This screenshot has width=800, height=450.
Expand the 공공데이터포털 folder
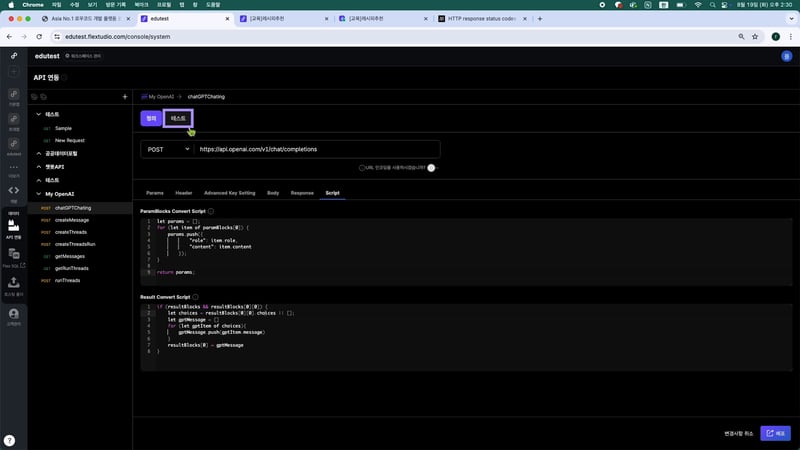pos(38,153)
